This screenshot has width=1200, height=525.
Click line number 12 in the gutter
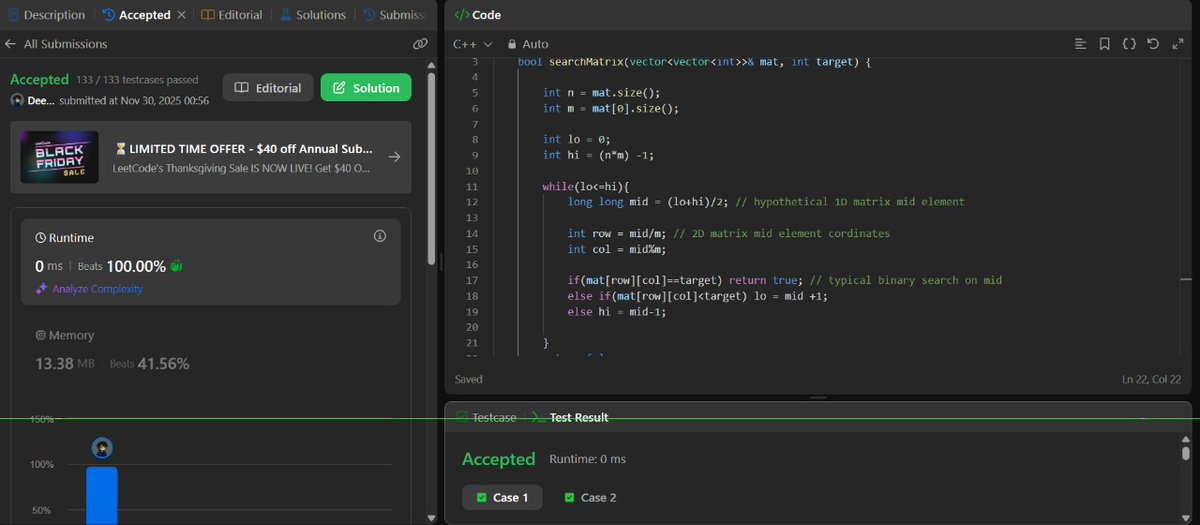(473, 202)
